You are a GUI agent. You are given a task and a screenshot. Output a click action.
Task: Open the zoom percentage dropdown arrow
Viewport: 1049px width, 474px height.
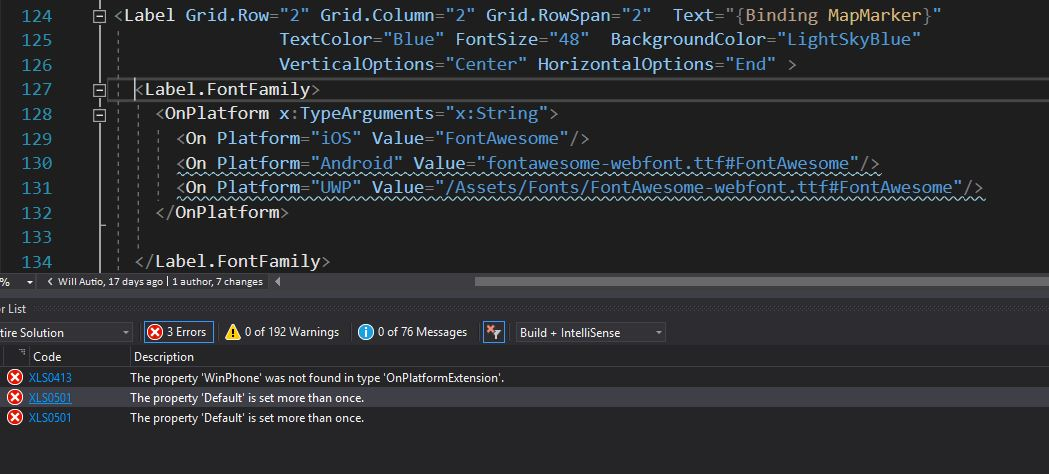(x=29, y=282)
